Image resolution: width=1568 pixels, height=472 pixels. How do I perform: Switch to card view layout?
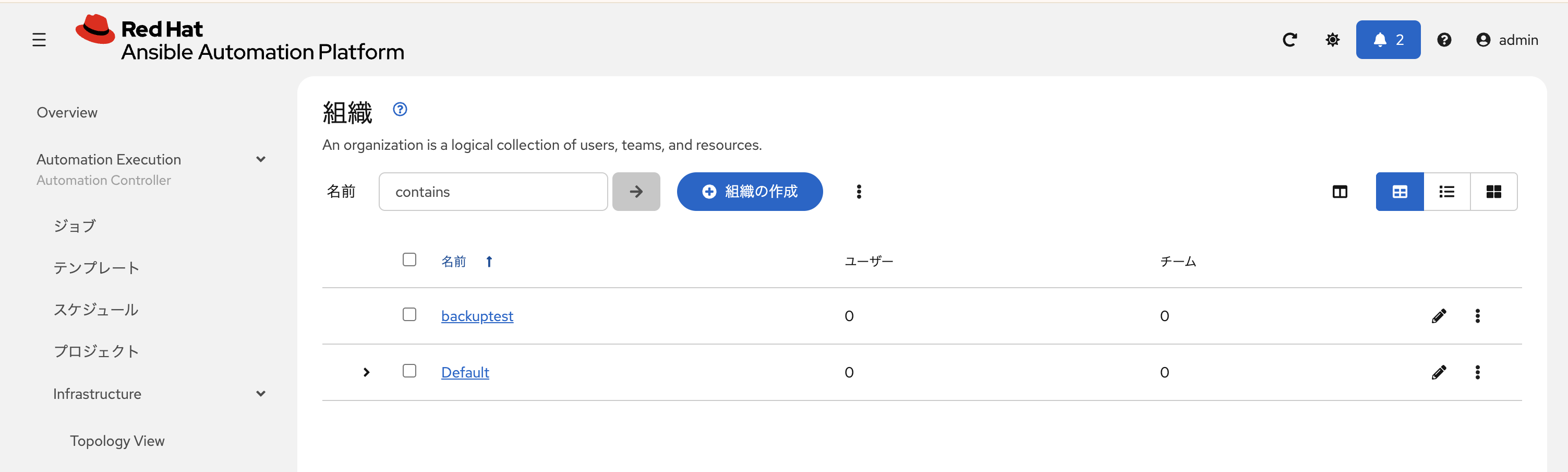click(1493, 192)
